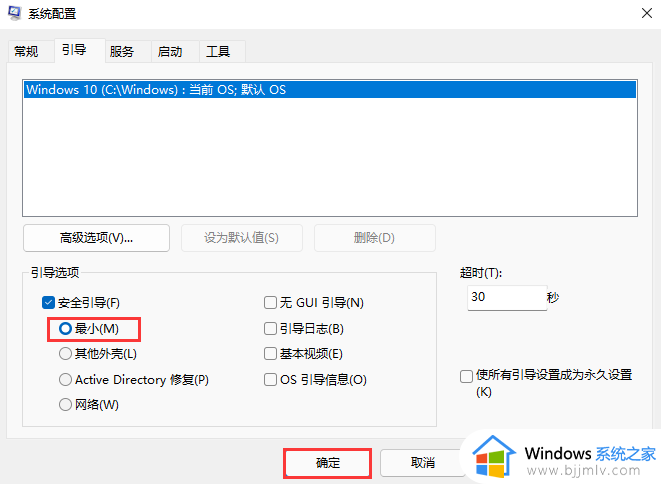Click the 设为默认值(S) button

coord(242,238)
